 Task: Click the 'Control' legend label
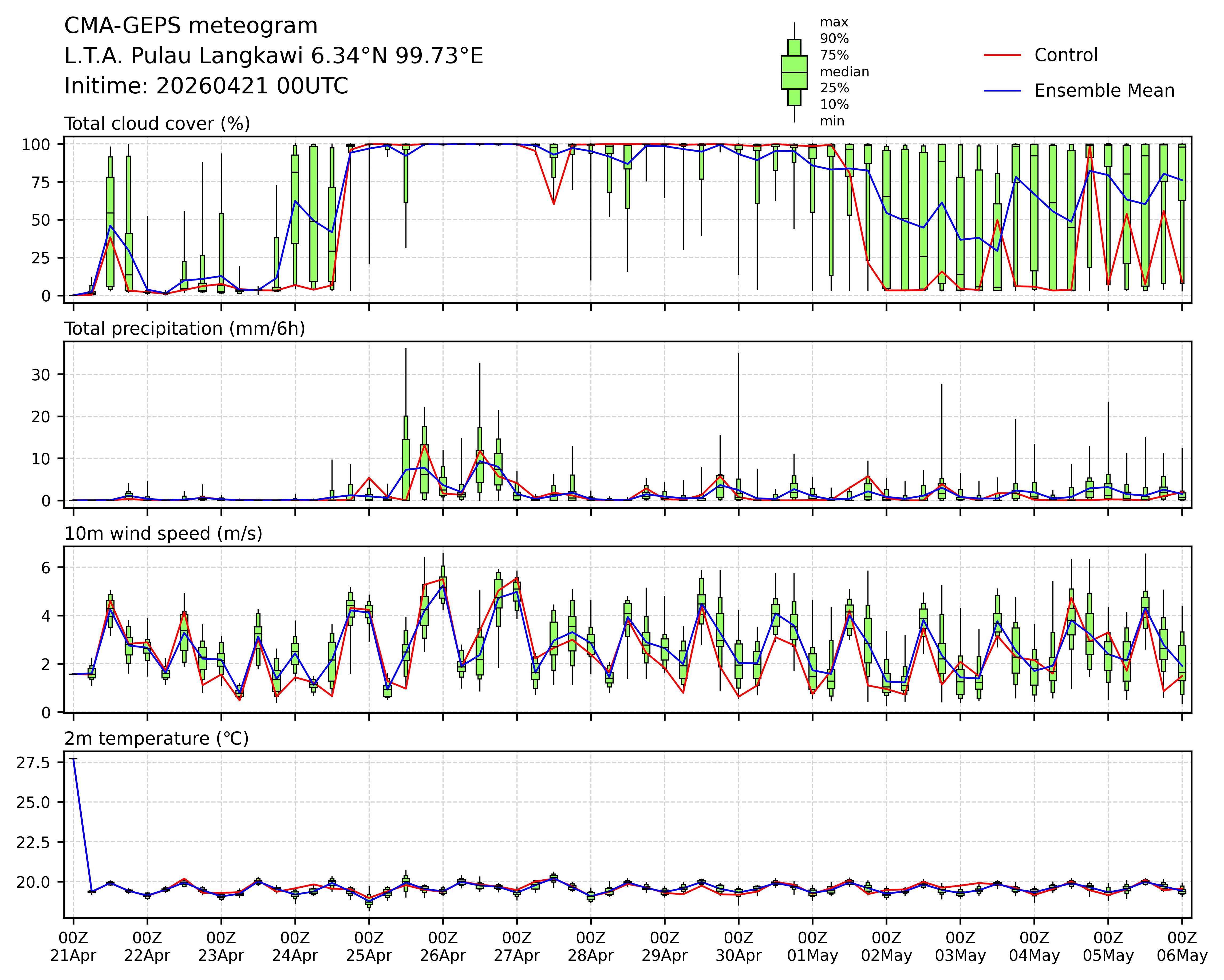click(1066, 55)
